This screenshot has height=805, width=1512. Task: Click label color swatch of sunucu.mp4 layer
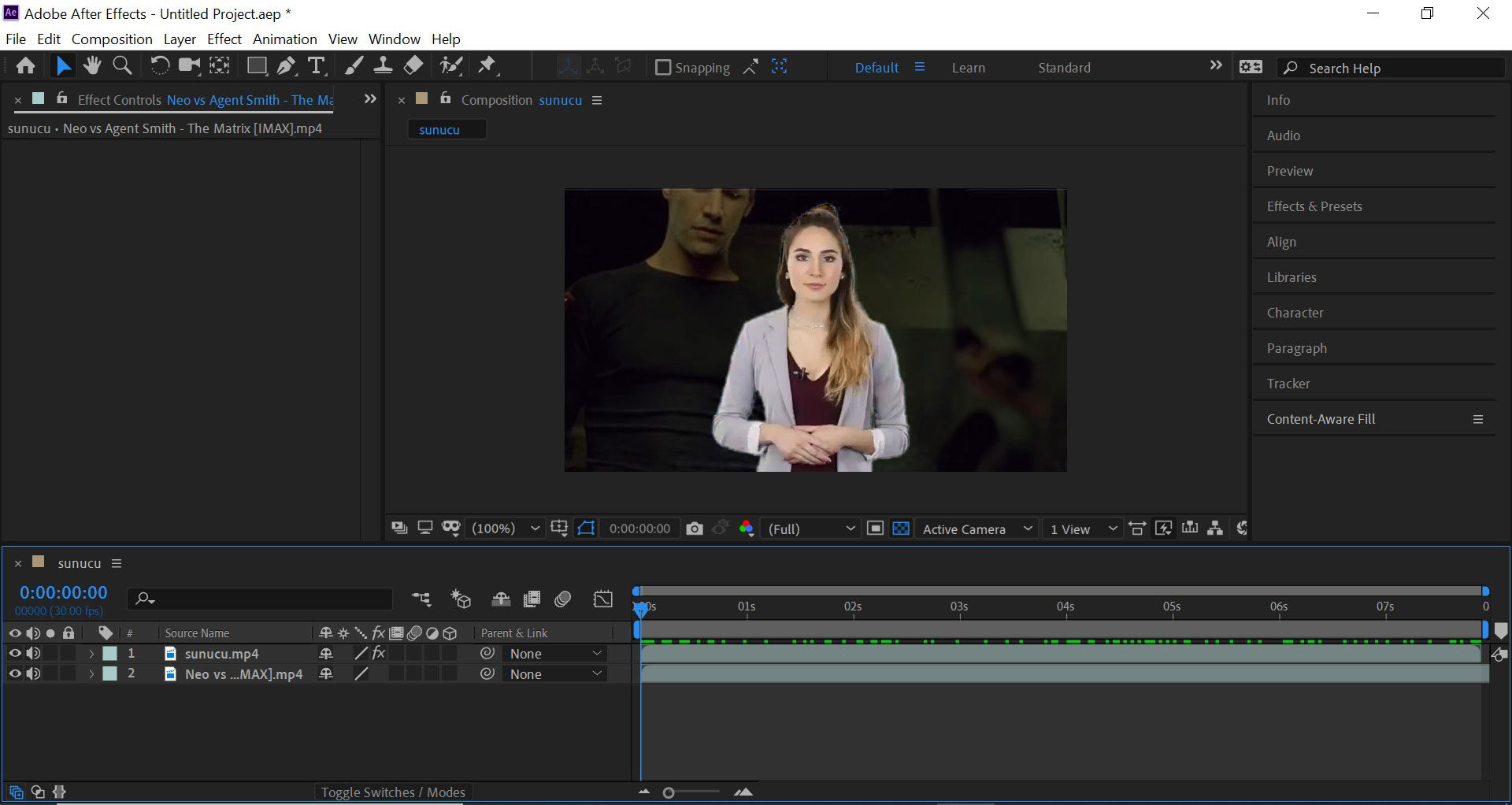(x=110, y=653)
